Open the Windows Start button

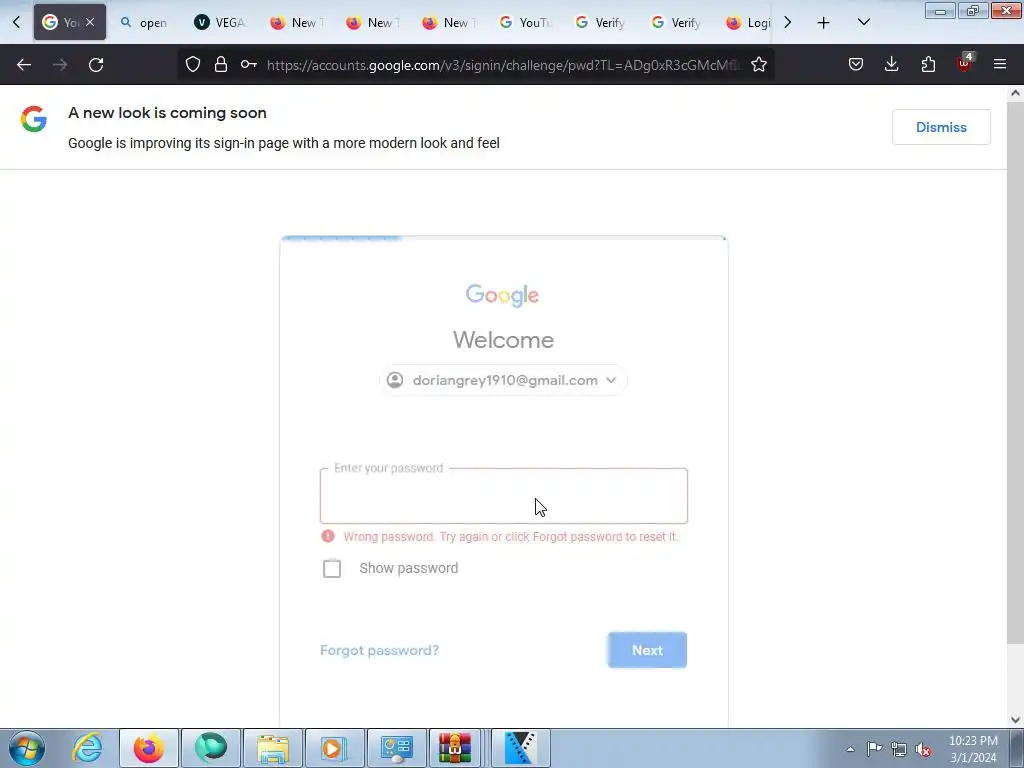pyautogui.click(x=26, y=748)
